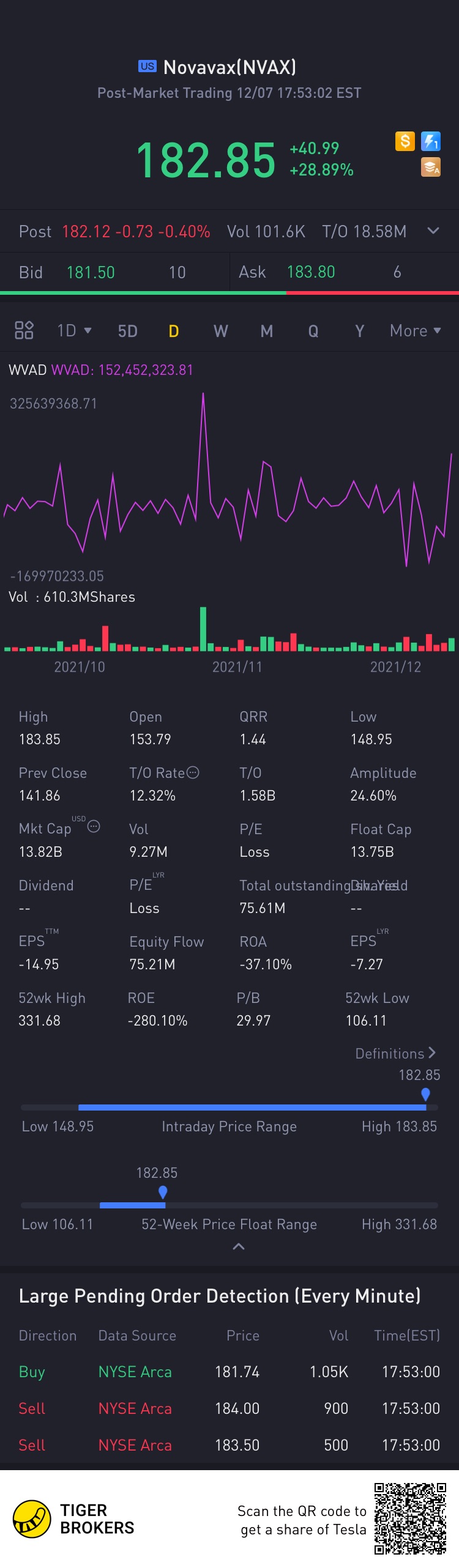Tap the Ask price 183.80
This screenshot has width=459, height=1568.
pos(311,272)
